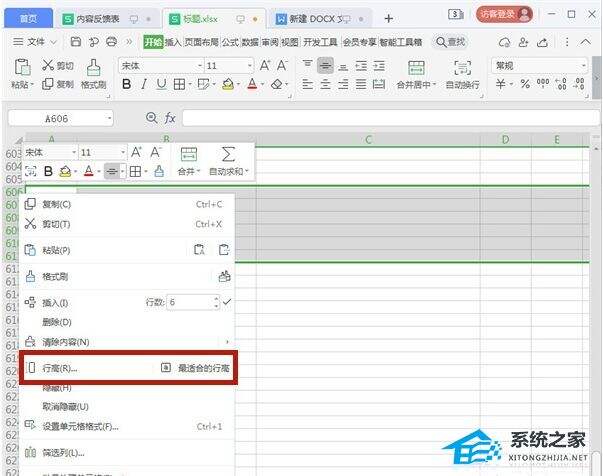
Task: Open the ribbon font name 宋体 dropdown
Action: pos(200,66)
